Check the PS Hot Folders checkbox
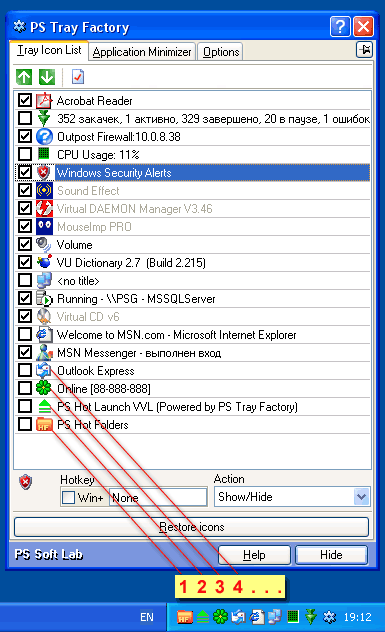The image size is (385, 632). (x=25, y=424)
